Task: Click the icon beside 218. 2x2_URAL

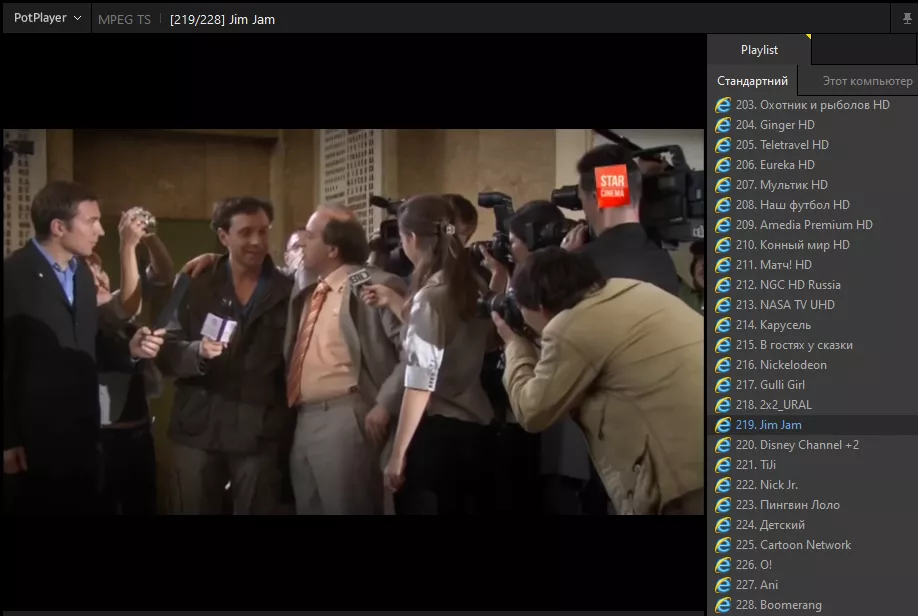Action: (x=723, y=405)
